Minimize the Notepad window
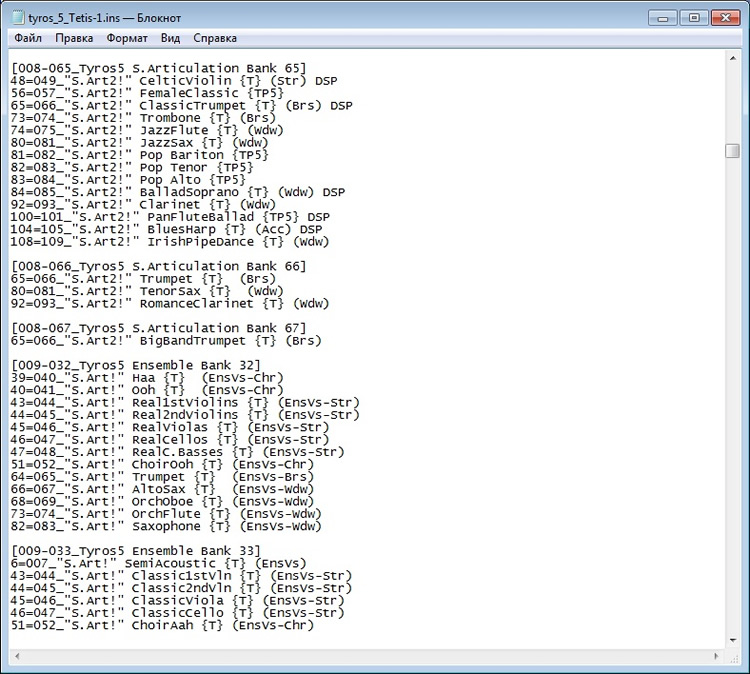Image resolution: width=750 pixels, height=674 pixels. point(662,18)
